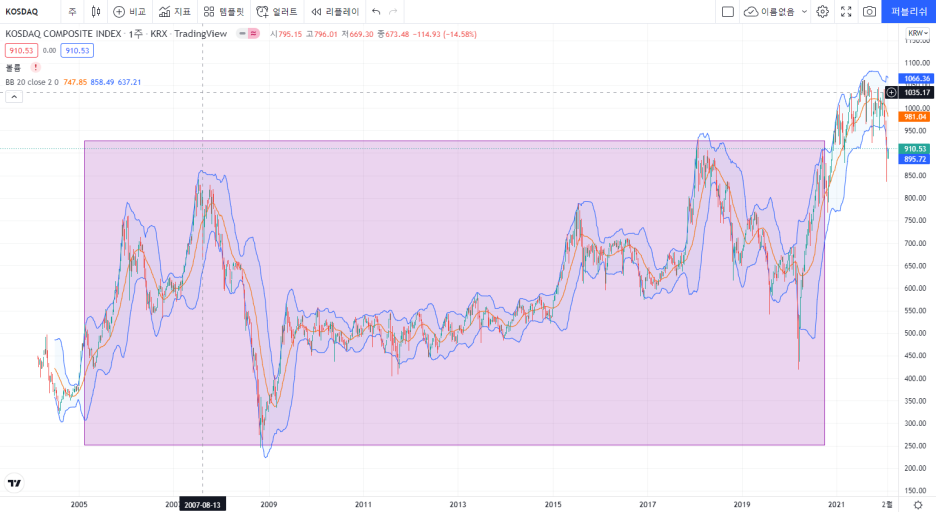Open the 이름없음 saved layout dropdown
Viewport: 936px width, 512px height.
pos(775,11)
